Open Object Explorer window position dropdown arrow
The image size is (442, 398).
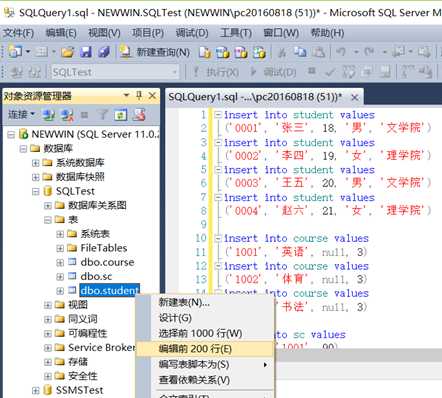coord(126,95)
